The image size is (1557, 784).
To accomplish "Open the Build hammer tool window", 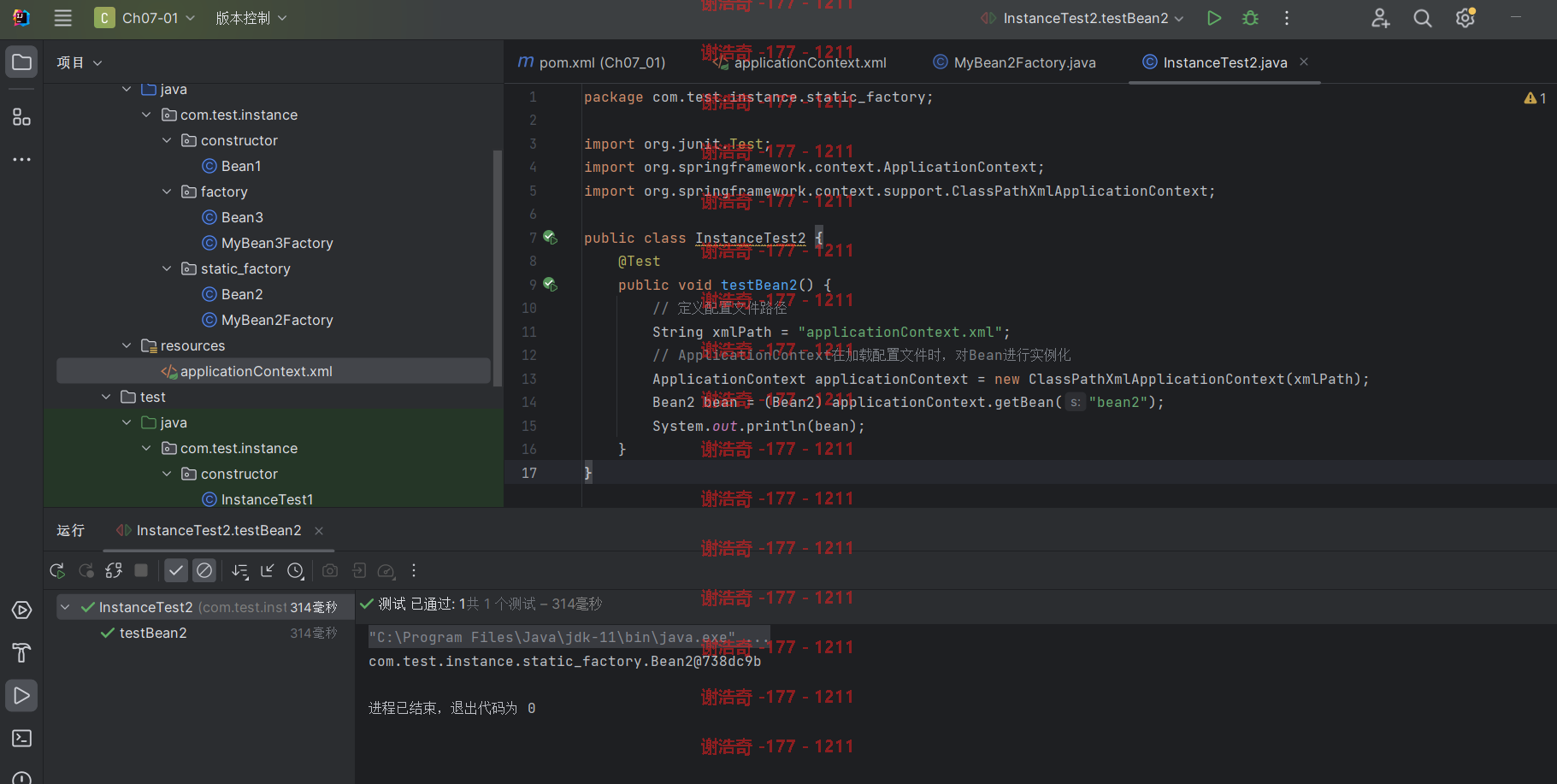I will coord(22,653).
